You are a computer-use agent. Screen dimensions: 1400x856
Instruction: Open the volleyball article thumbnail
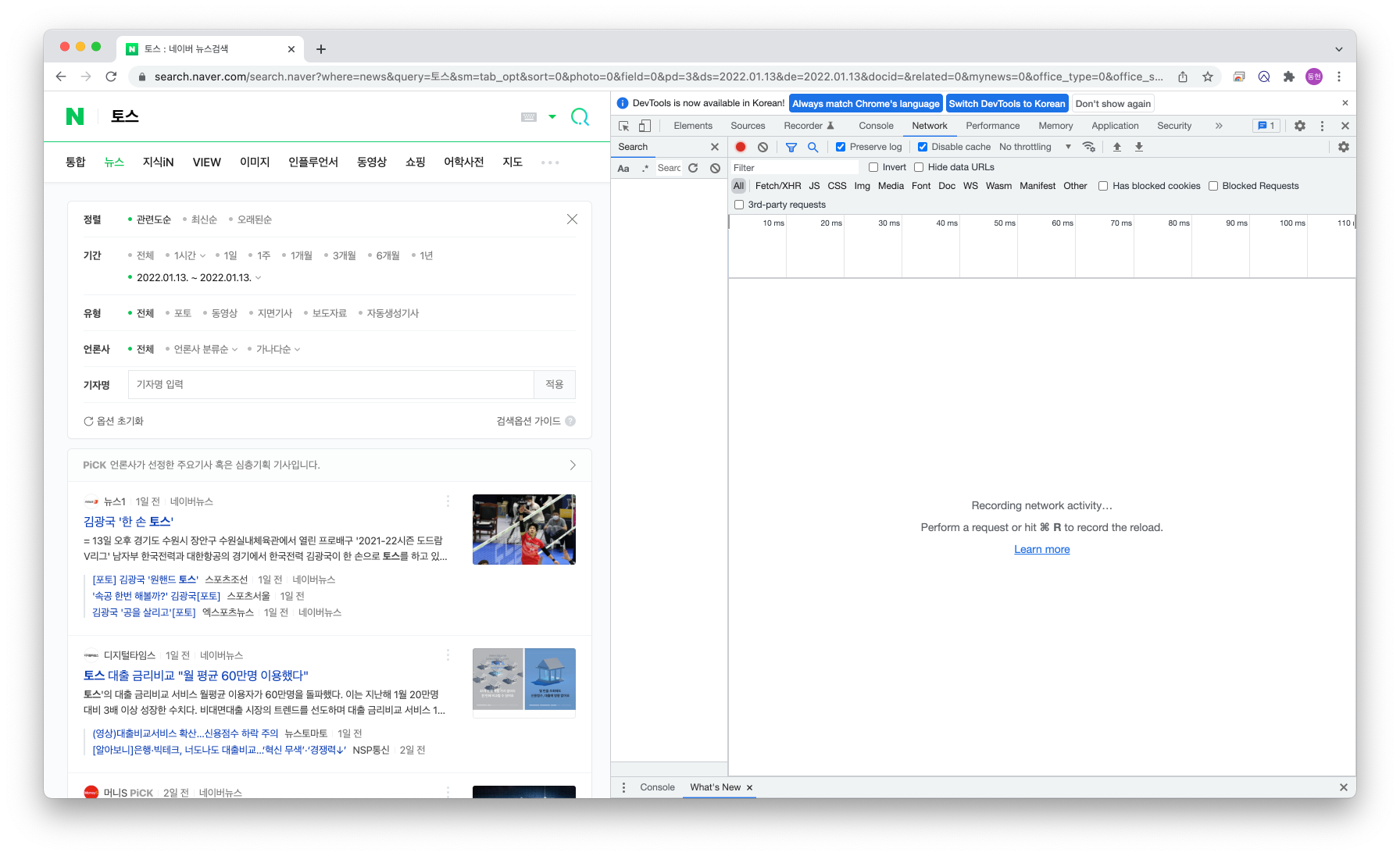pyautogui.click(x=524, y=530)
